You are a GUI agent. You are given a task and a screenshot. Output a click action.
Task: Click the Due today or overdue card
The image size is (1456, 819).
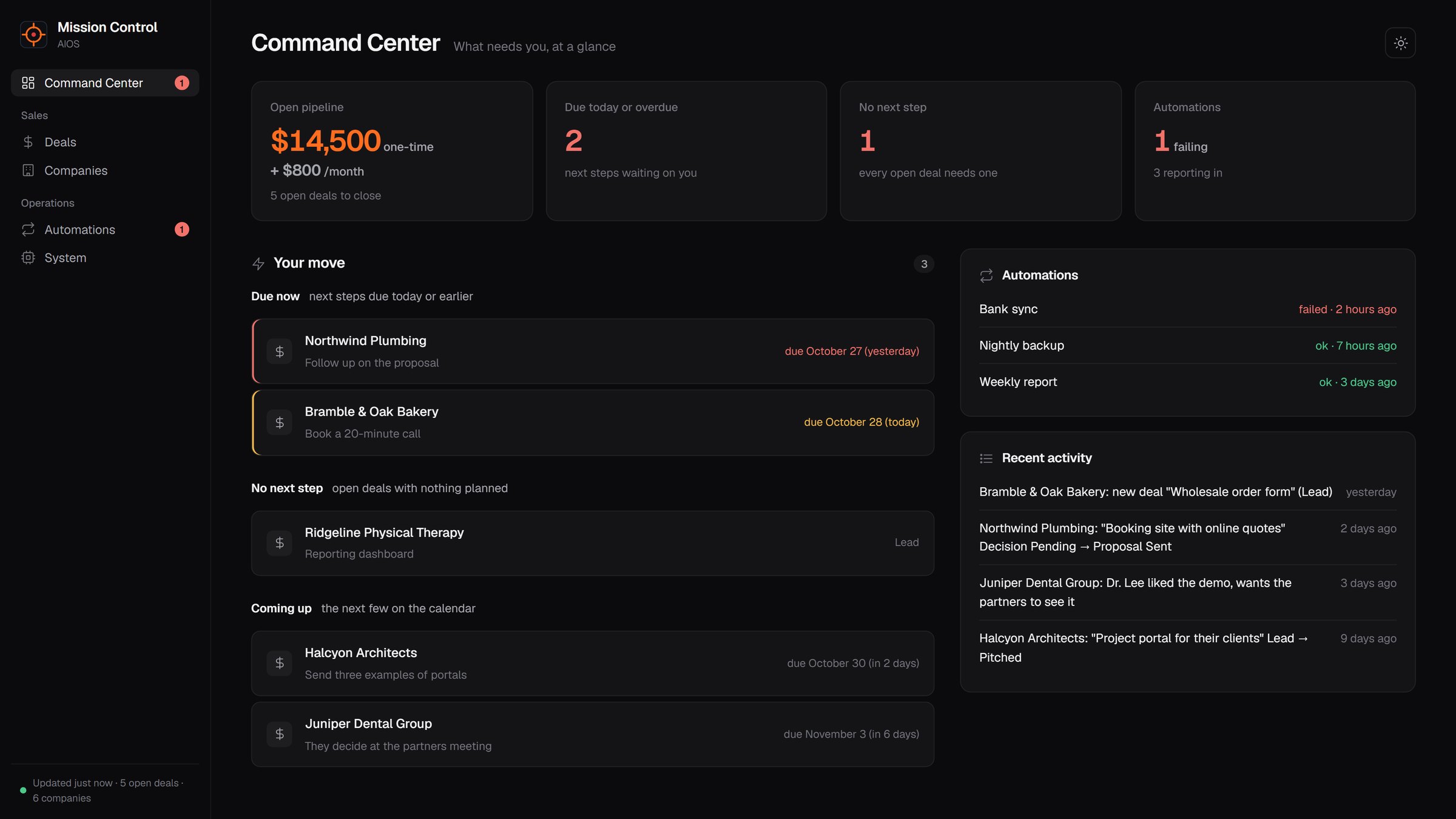(686, 151)
